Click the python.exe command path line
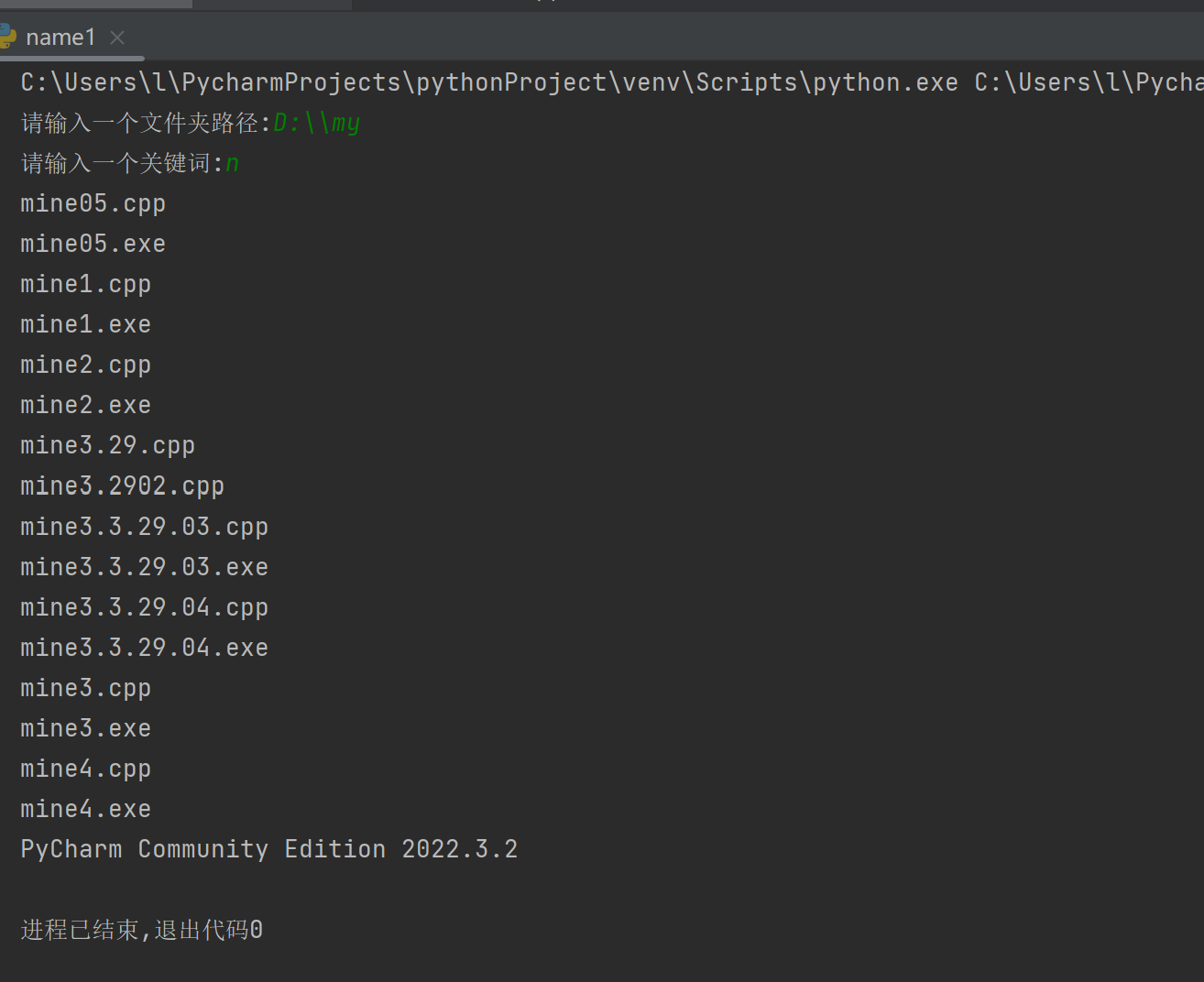1204x982 pixels. 611,82
